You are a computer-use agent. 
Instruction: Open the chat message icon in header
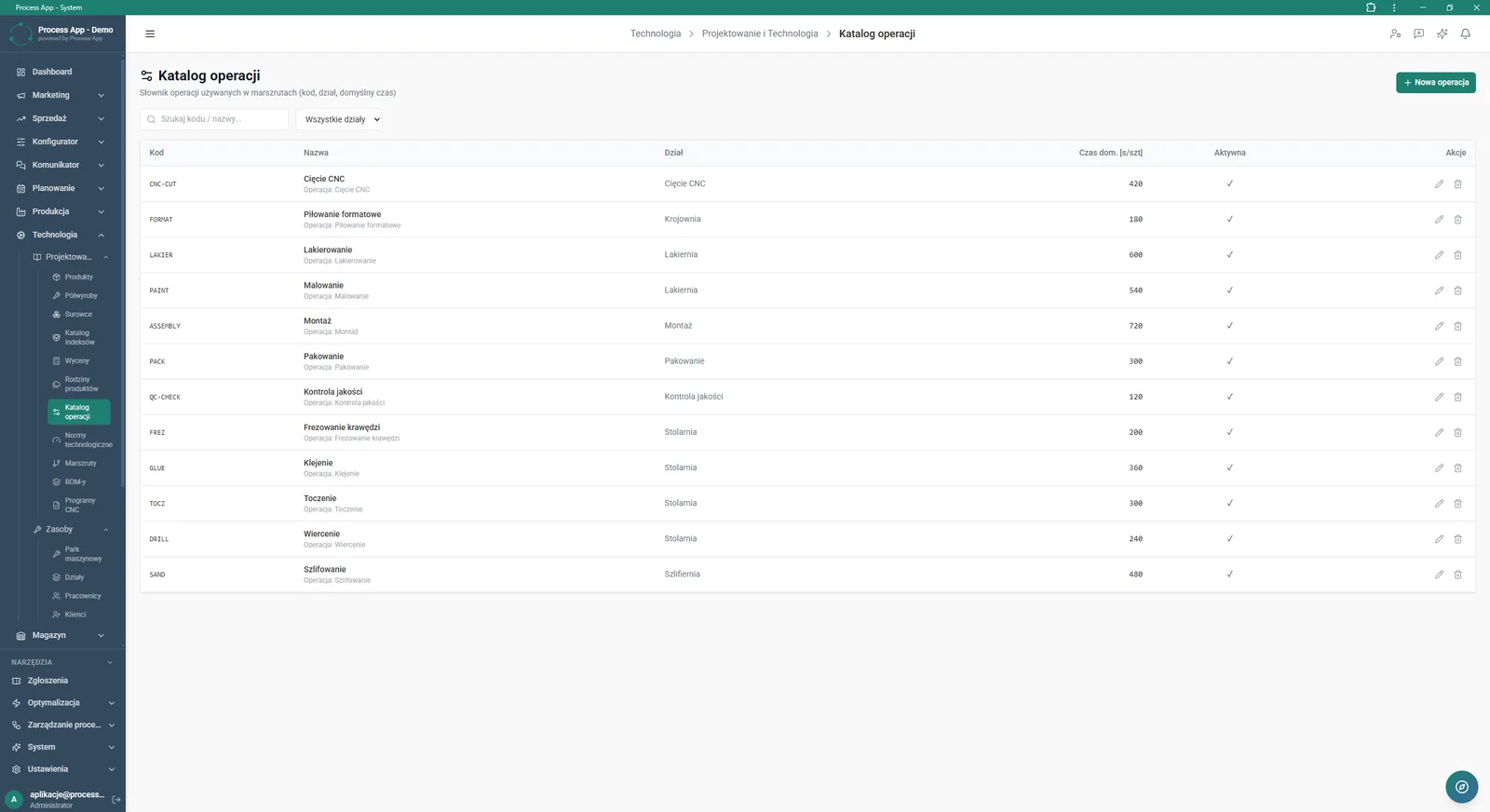tap(1418, 34)
